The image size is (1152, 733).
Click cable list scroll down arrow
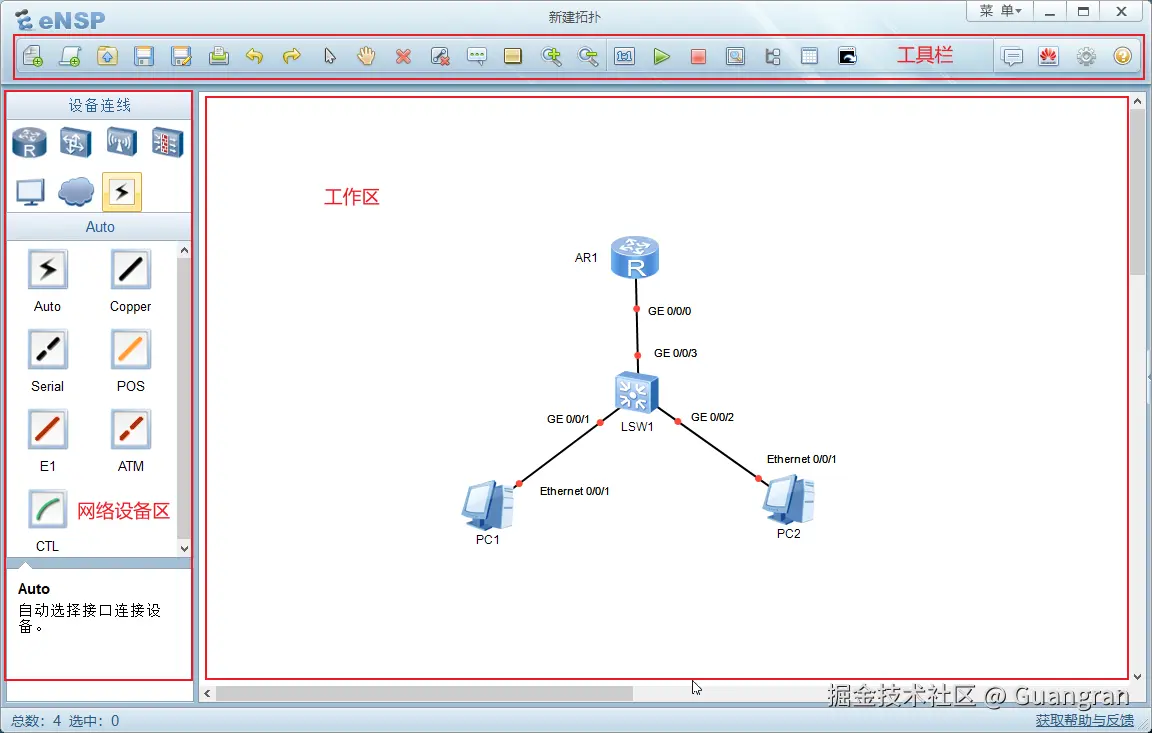(x=184, y=548)
